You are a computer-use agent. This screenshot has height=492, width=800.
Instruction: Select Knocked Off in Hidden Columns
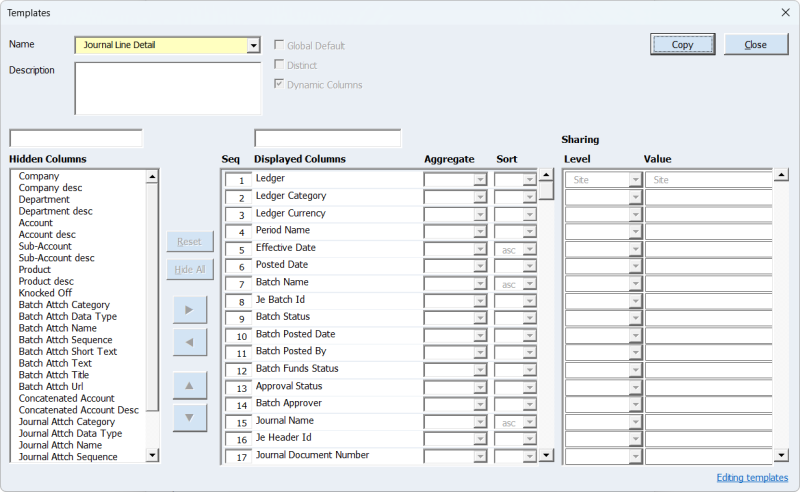pyautogui.click(x=45, y=293)
